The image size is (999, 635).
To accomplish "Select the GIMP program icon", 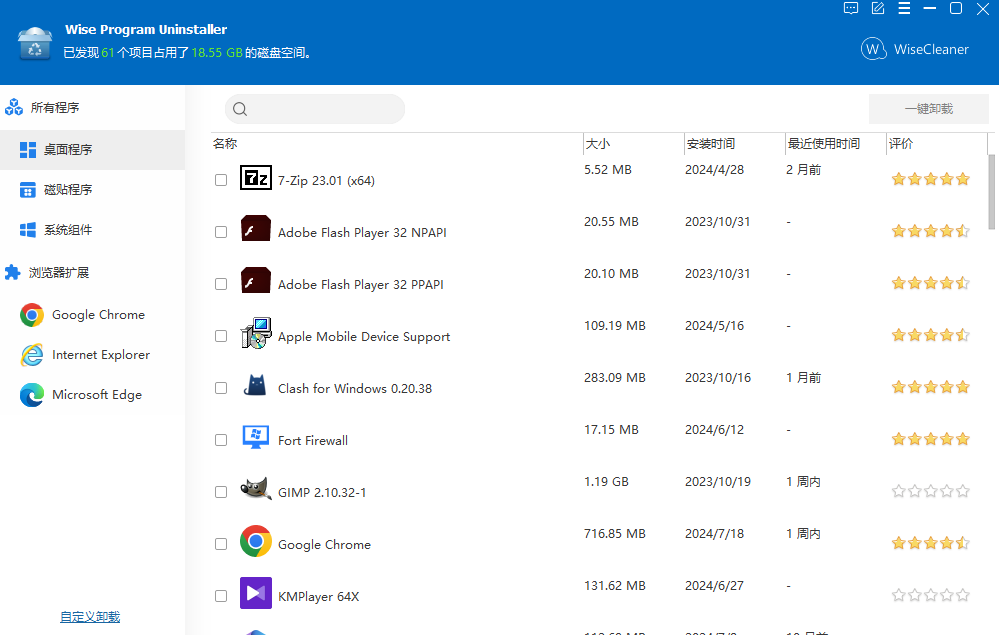I will (x=256, y=491).
